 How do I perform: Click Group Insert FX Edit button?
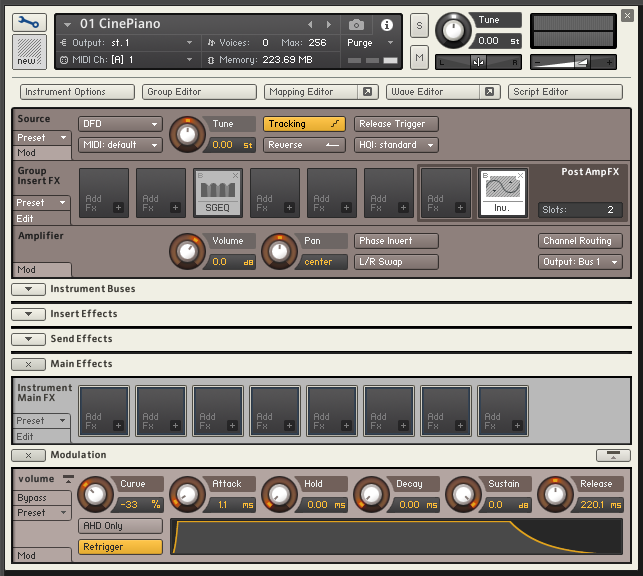(42, 219)
